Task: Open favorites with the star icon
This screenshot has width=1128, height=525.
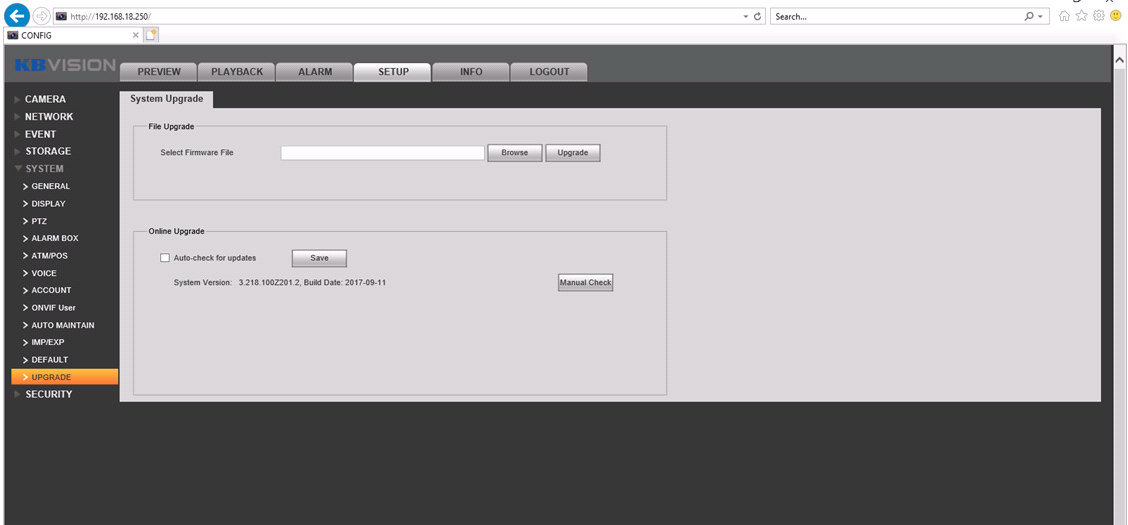Action: (x=1081, y=17)
